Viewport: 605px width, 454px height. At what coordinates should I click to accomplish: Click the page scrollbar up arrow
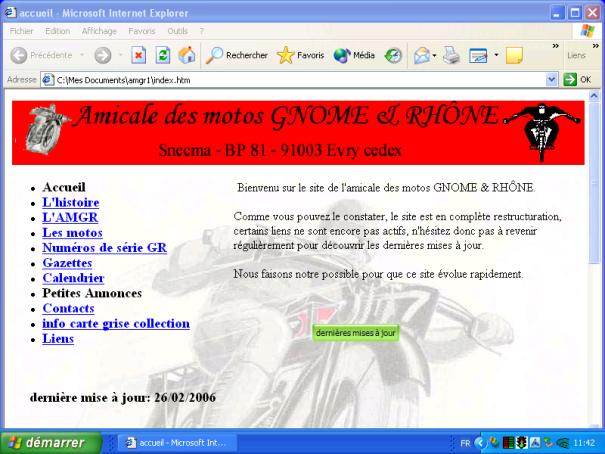coord(594,95)
